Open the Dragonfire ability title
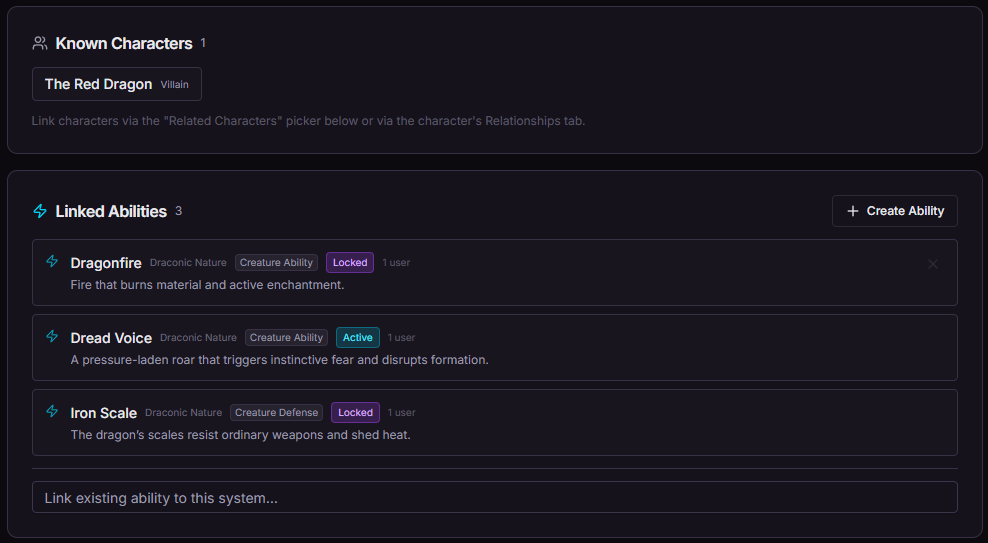This screenshot has width=988, height=543. [x=106, y=263]
